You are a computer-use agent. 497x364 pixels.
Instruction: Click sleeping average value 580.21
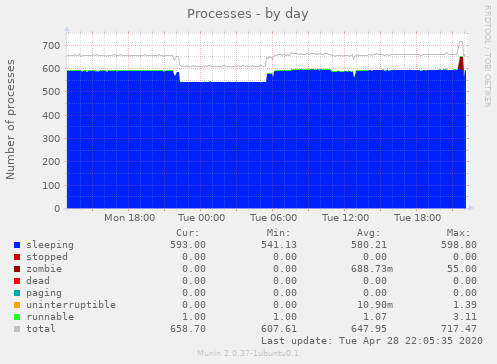[x=369, y=245]
